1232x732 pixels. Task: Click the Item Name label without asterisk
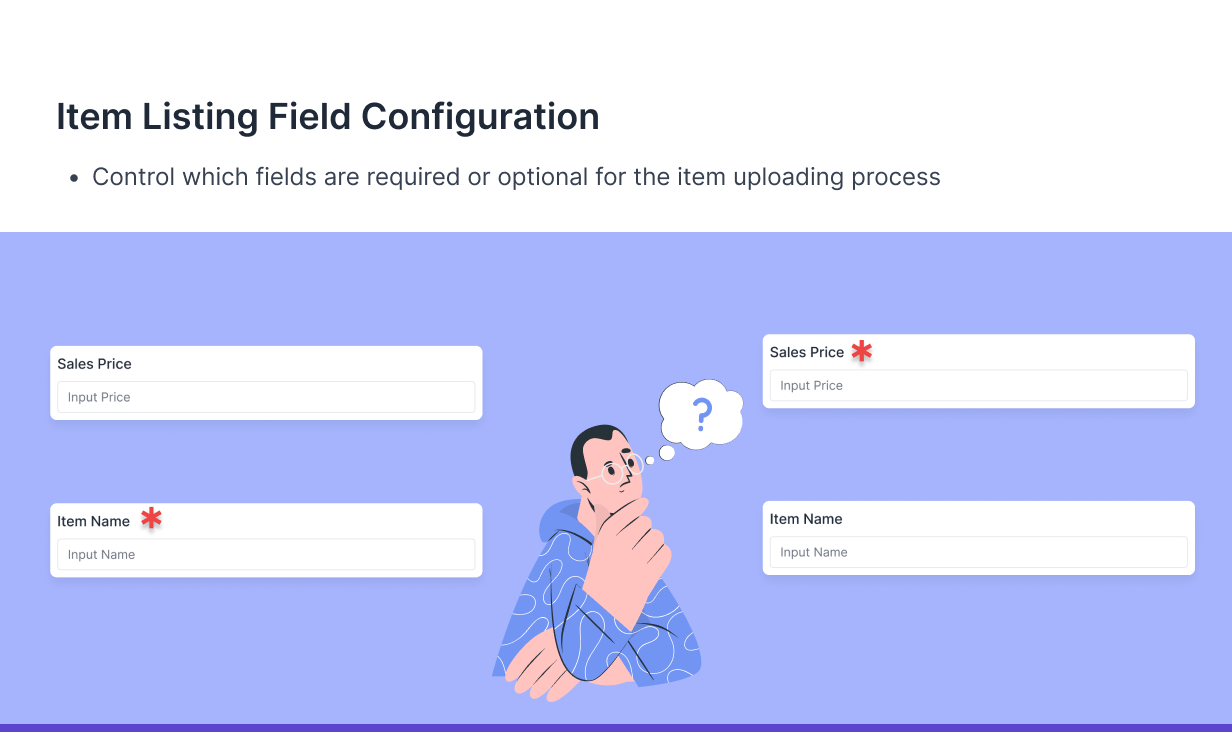806,519
